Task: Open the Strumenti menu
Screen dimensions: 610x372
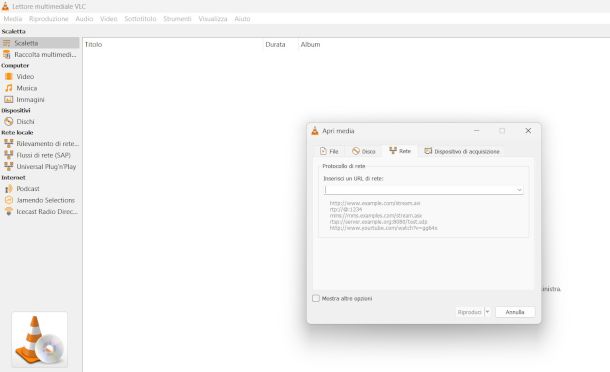Action: point(177,19)
